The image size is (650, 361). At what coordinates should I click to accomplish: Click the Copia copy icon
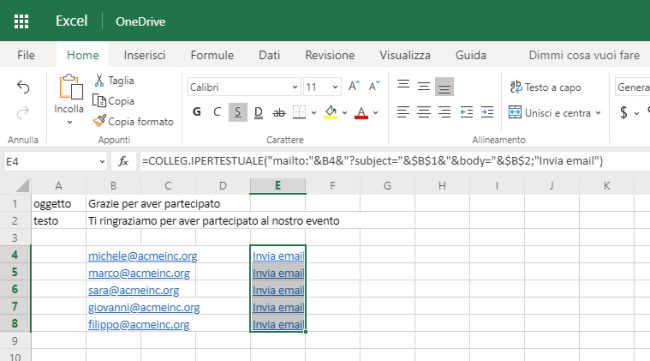(99, 101)
